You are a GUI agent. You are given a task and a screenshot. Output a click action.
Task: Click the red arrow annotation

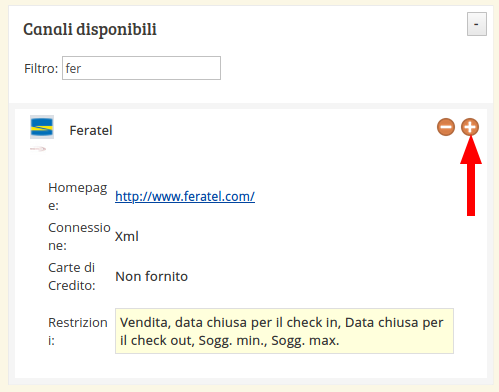471,176
